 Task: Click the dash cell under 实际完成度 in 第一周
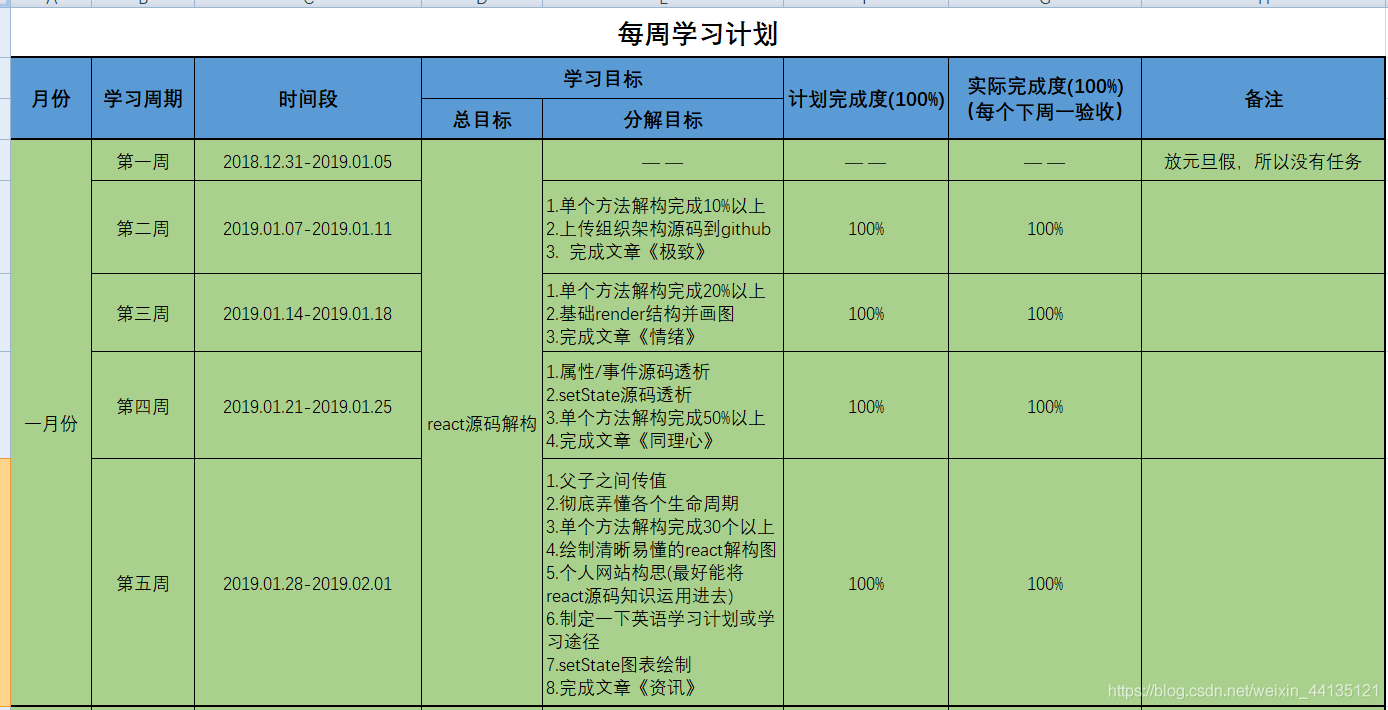click(1045, 161)
